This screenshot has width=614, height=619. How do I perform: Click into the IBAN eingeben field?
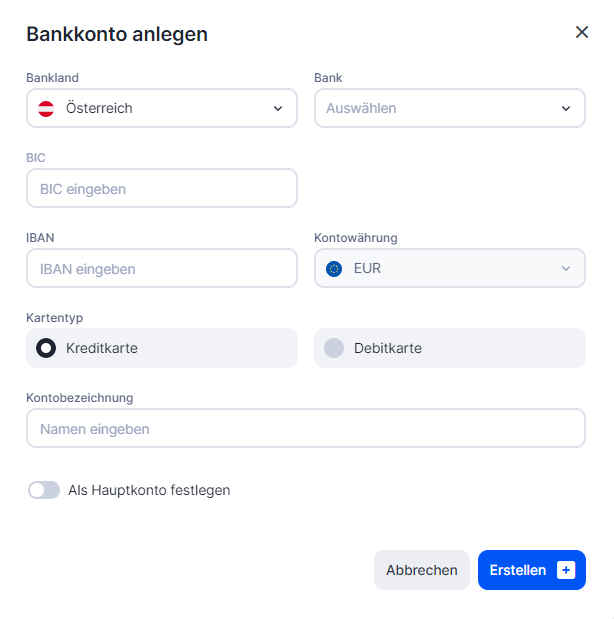162,268
